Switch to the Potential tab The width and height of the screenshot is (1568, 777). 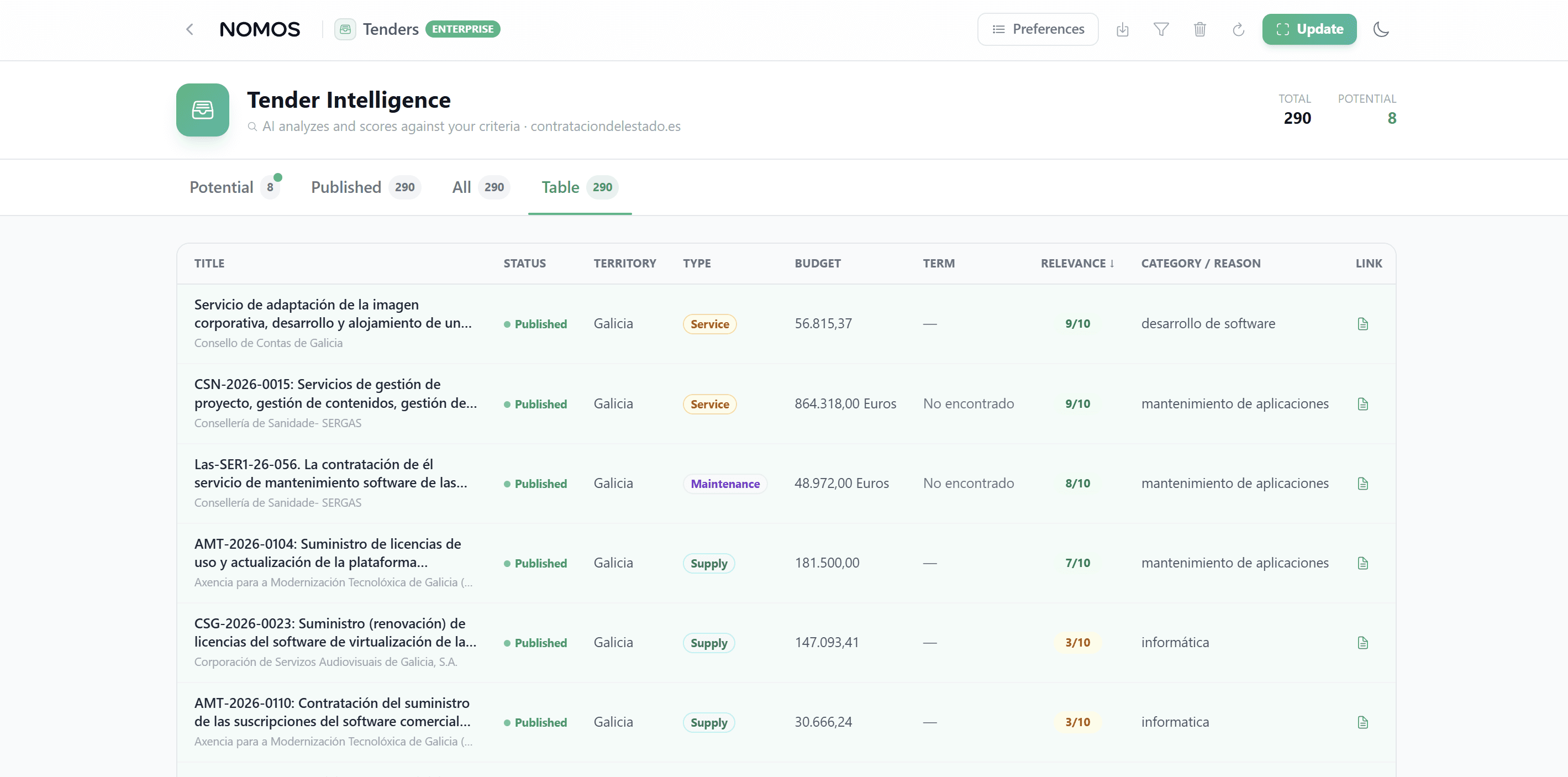234,187
